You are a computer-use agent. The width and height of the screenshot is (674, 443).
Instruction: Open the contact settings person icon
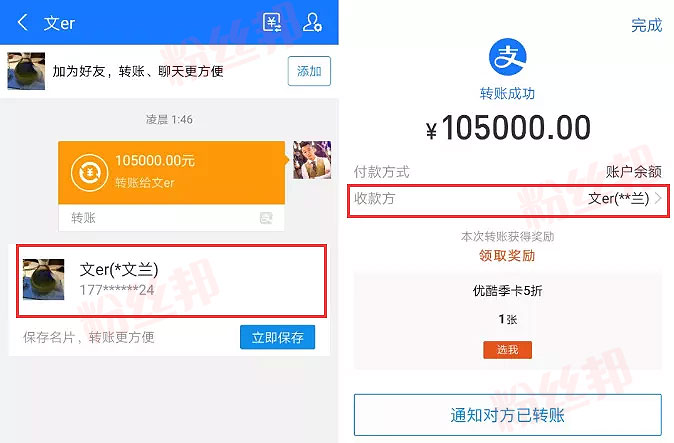pyautogui.click(x=312, y=22)
